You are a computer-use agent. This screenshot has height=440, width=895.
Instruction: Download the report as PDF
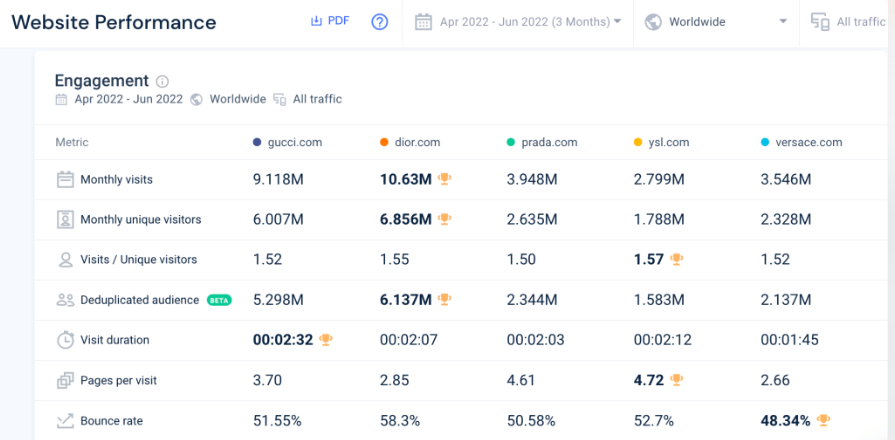pyautogui.click(x=329, y=21)
